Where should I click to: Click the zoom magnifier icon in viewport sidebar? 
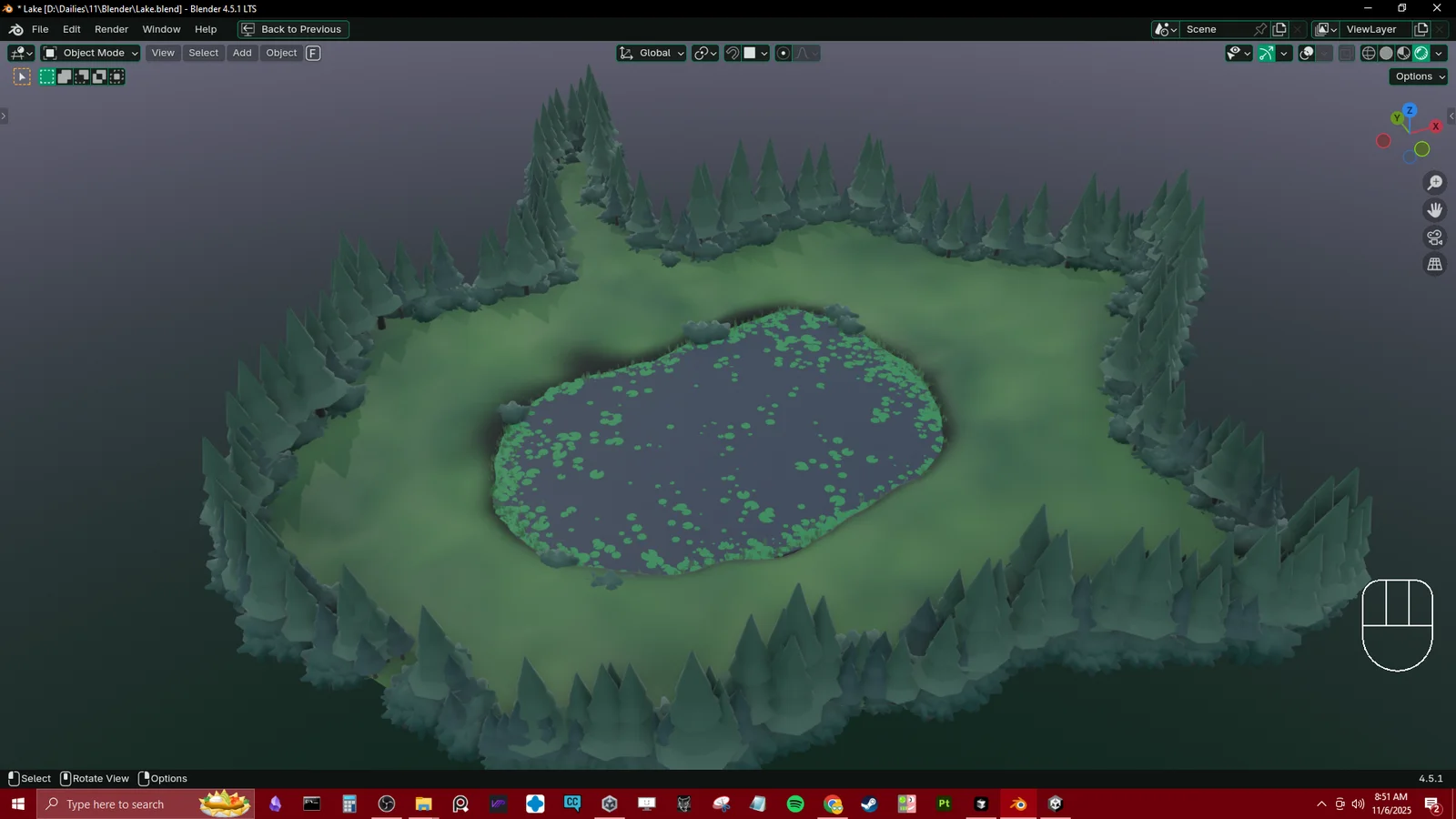pyautogui.click(x=1434, y=182)
